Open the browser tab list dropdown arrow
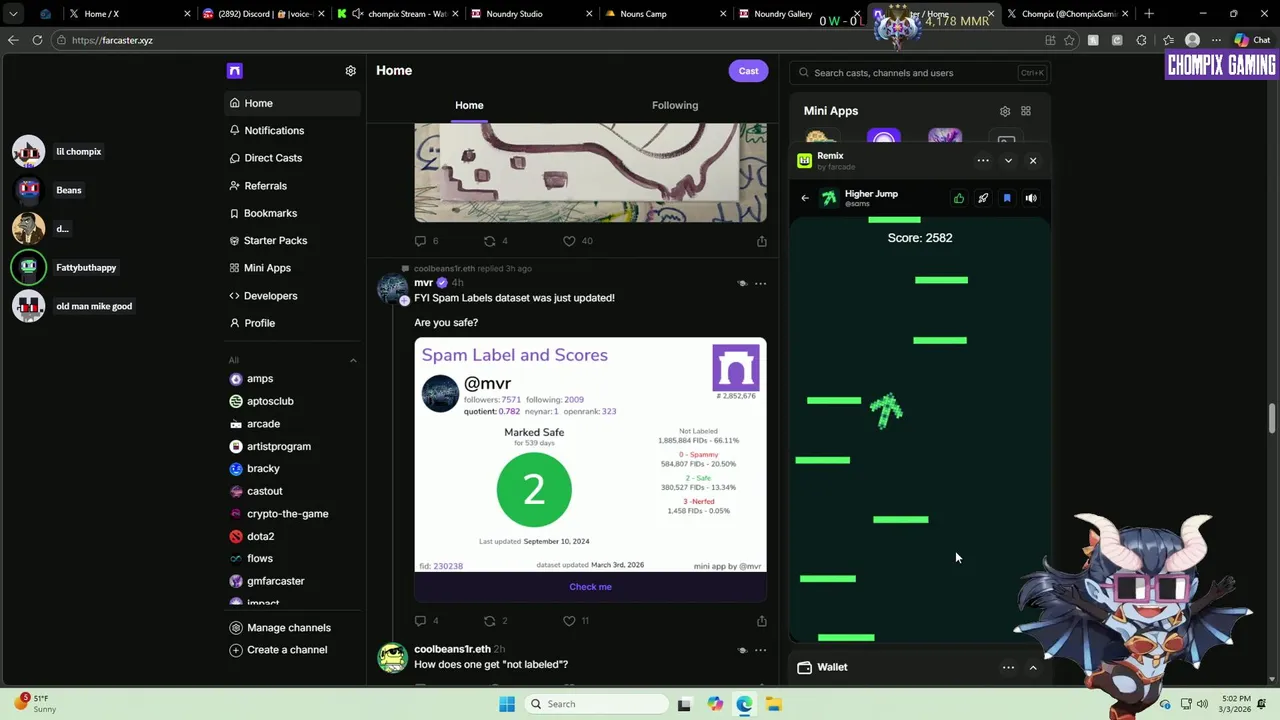1280x720 pixels. pyautogui.click(x=13, y=14)
